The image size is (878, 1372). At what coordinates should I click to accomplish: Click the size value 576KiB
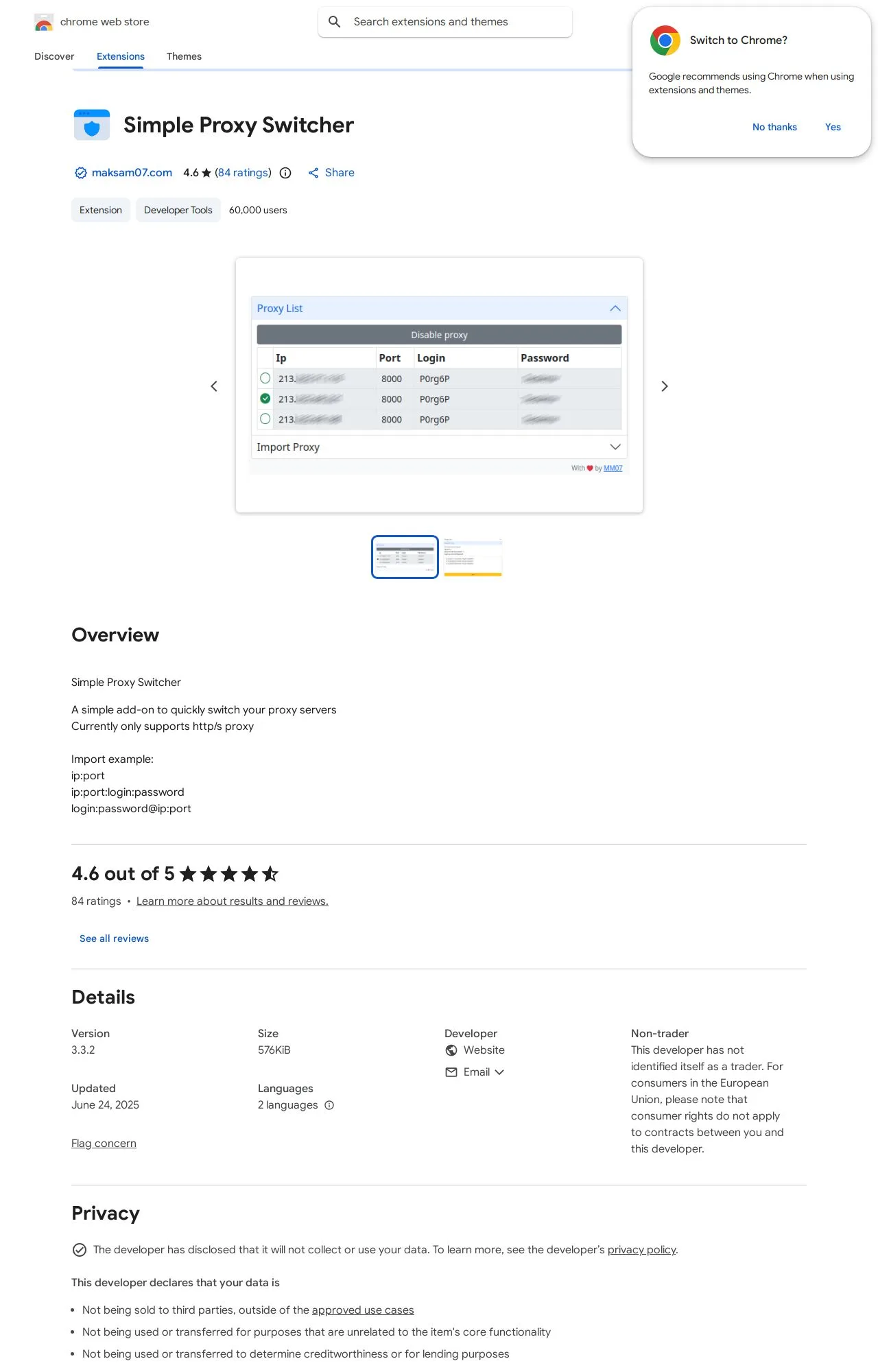pyautogui.click(x=274, y=1050)
